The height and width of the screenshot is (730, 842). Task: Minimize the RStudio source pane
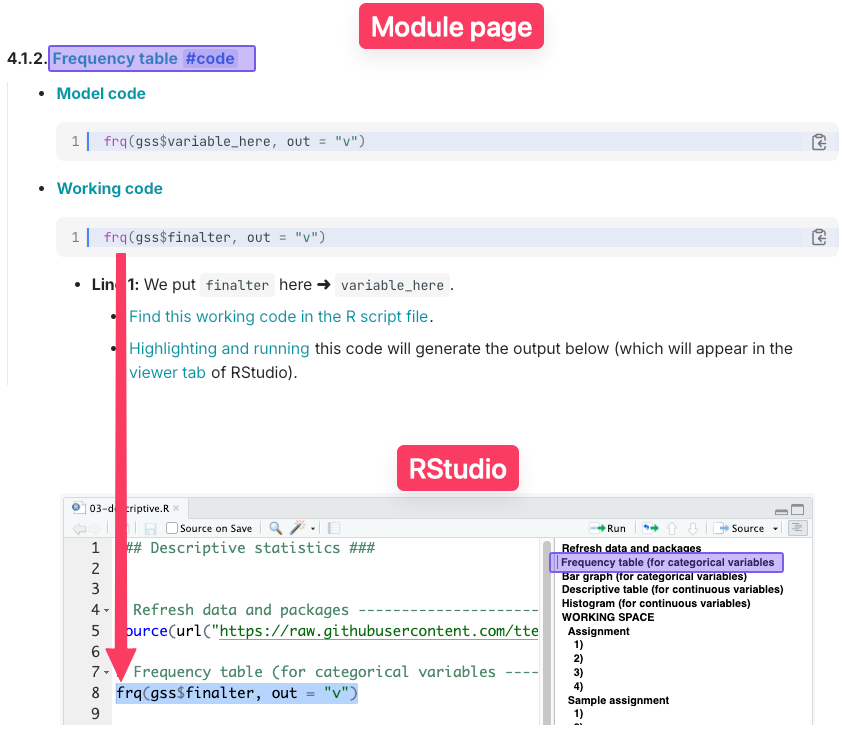click(x=781, y=510)
